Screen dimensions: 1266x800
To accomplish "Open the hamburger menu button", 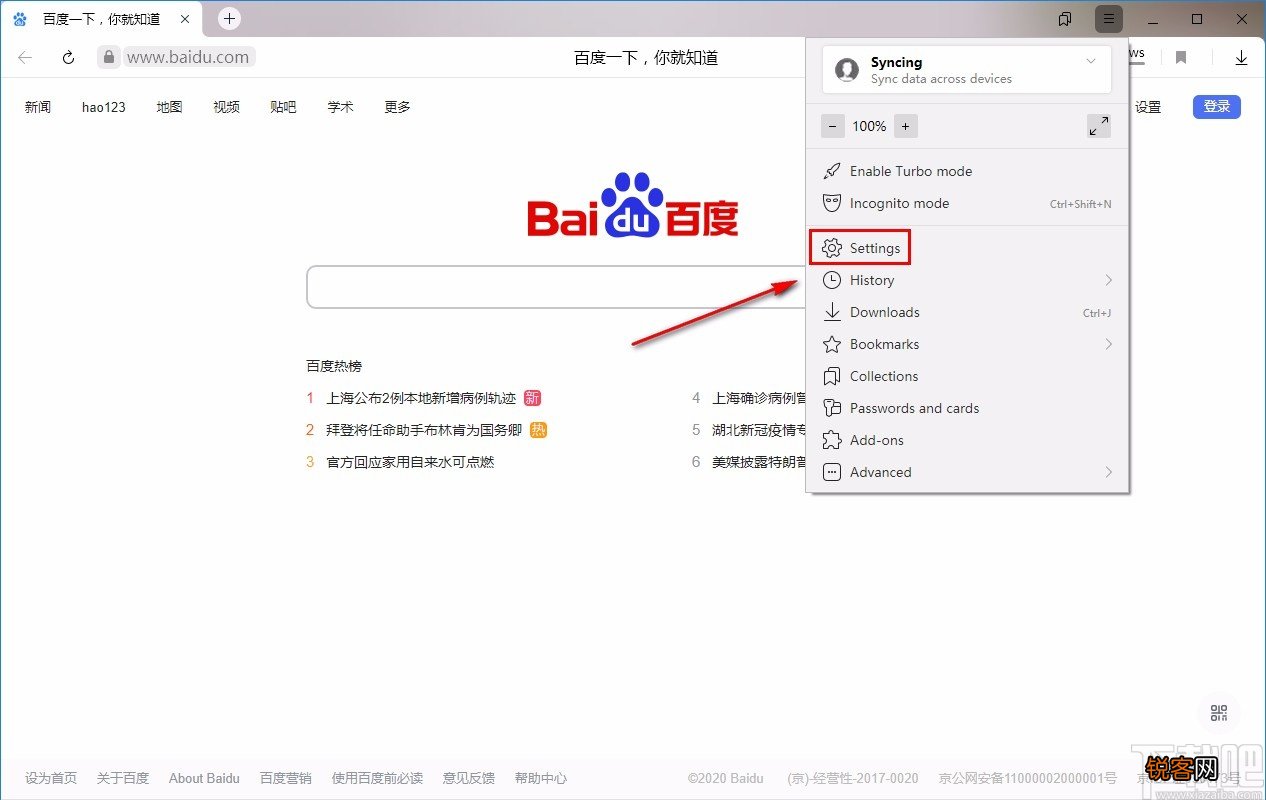I will 1108,19.
